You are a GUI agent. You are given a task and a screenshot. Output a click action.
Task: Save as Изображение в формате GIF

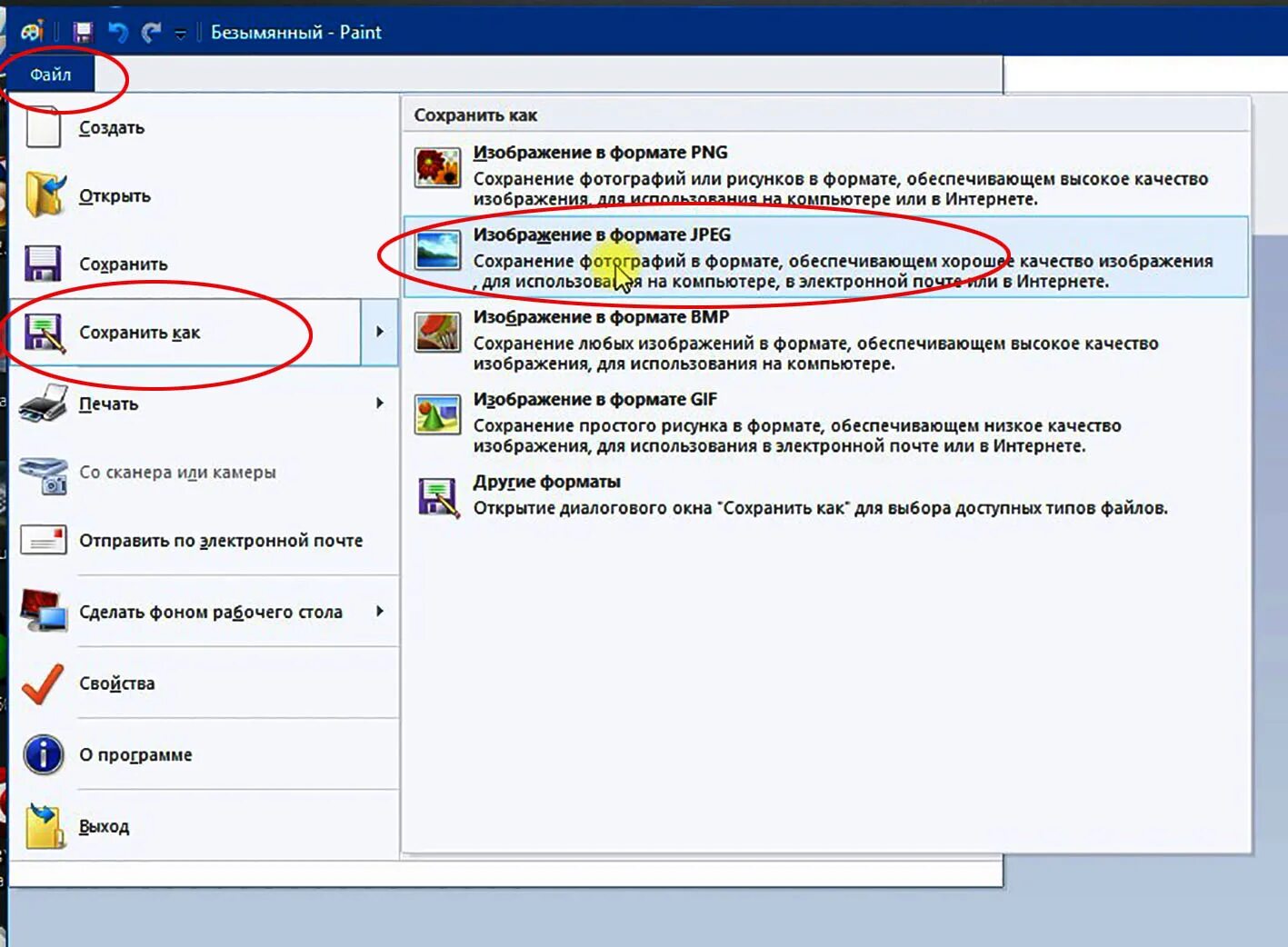click(x=826, y=422)
